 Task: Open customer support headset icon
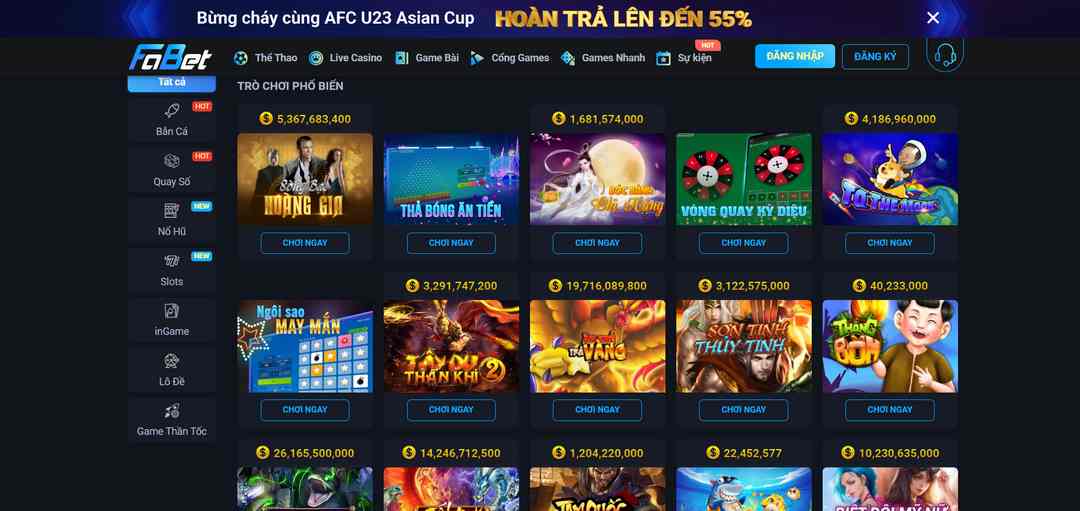point(945,54)
